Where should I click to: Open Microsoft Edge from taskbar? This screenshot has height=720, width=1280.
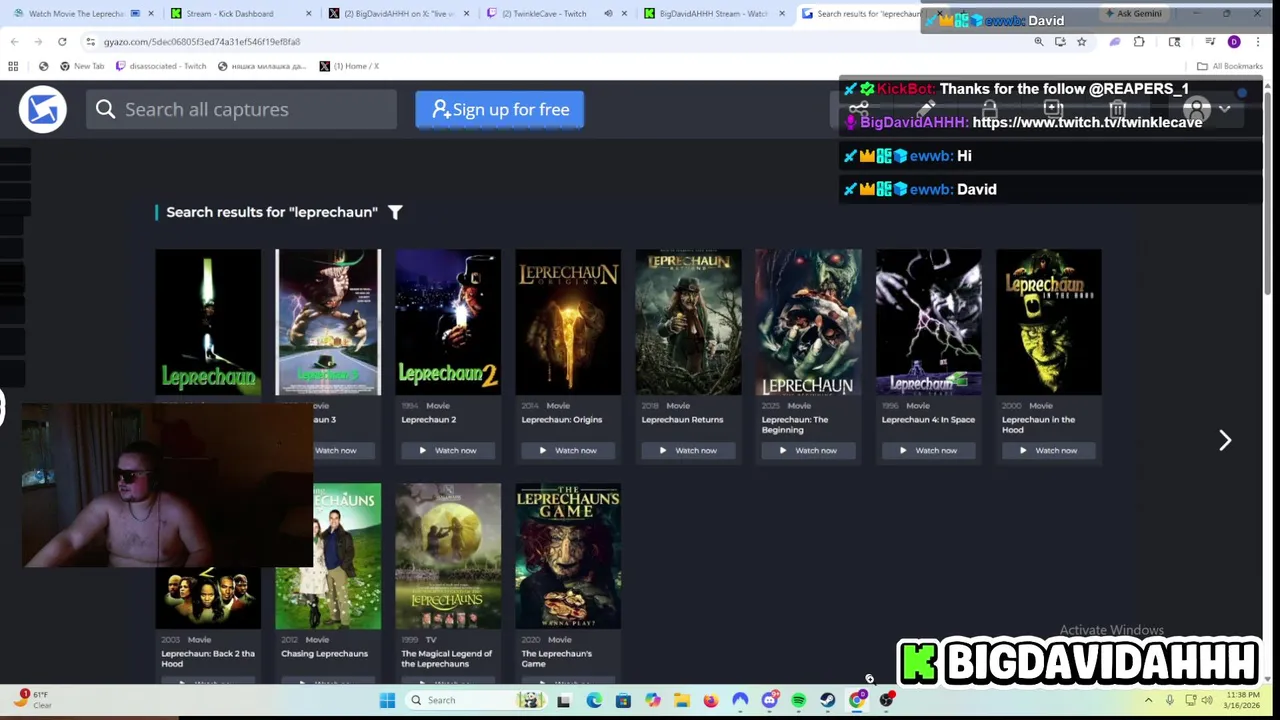pos(594,700)
